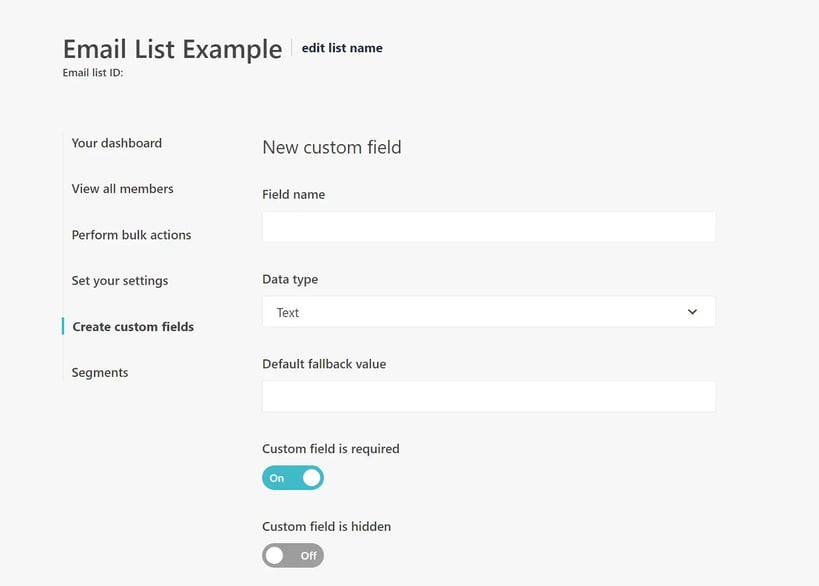Click the Field name label
Viewport: 819px width, 586px height.
point(294,194)
